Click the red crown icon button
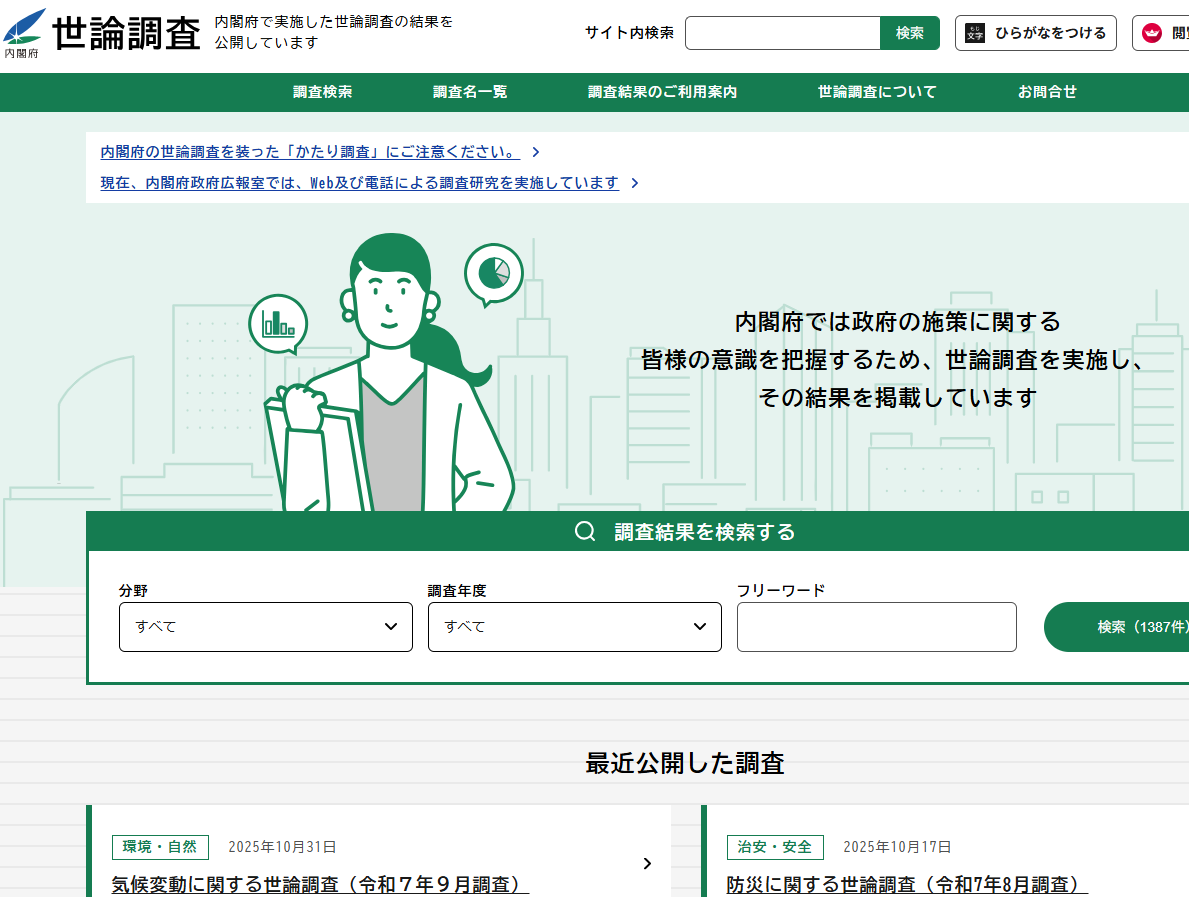Image resolution: width=1189 pixels, height=897 pixels. [1152, 33]
